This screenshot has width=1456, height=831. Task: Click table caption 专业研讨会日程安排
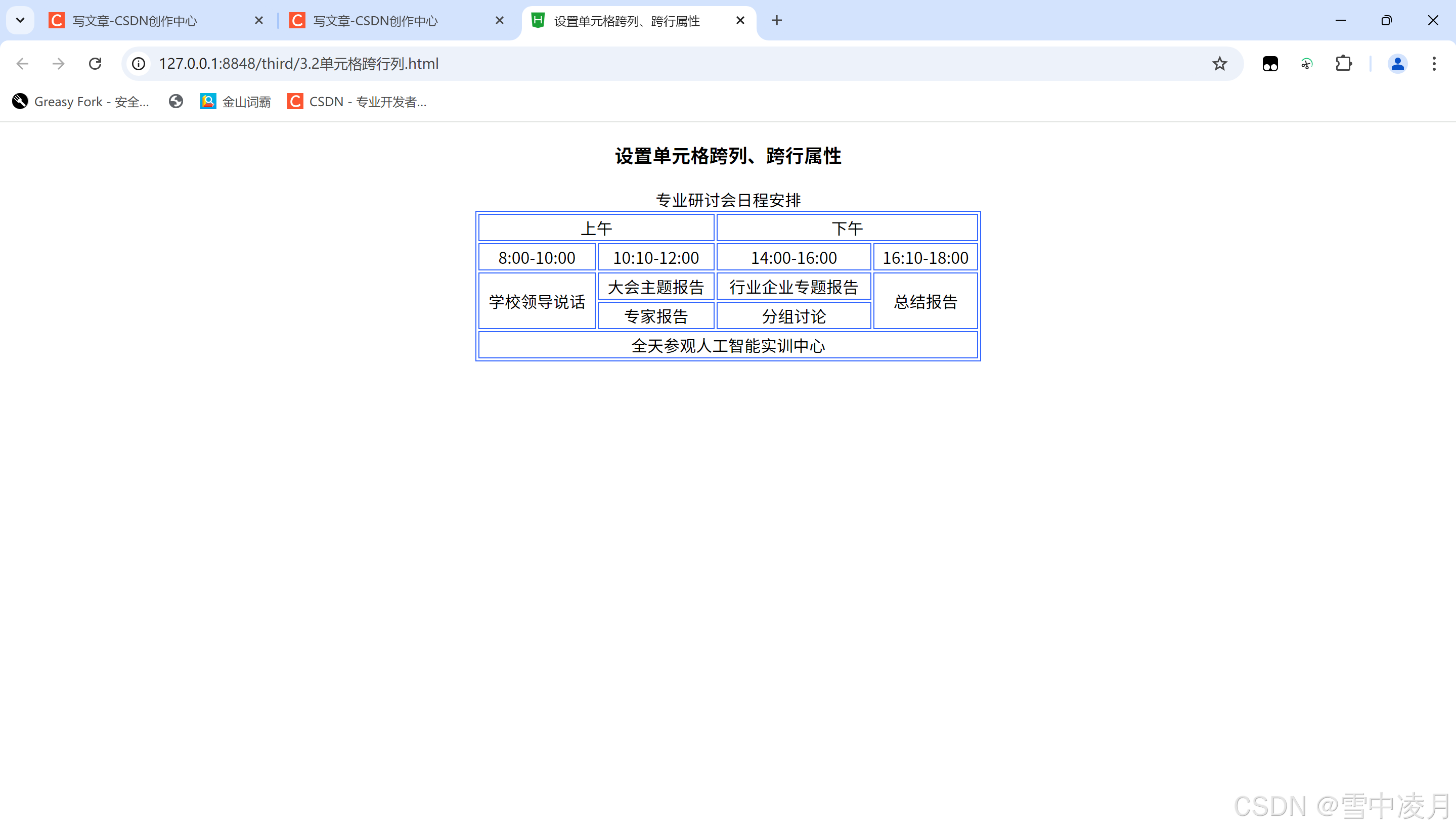tap(728, 200)
